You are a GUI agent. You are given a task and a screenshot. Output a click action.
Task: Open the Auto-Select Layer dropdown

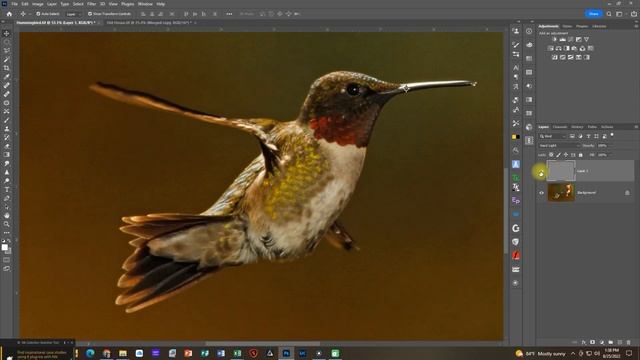click(73, 14)
